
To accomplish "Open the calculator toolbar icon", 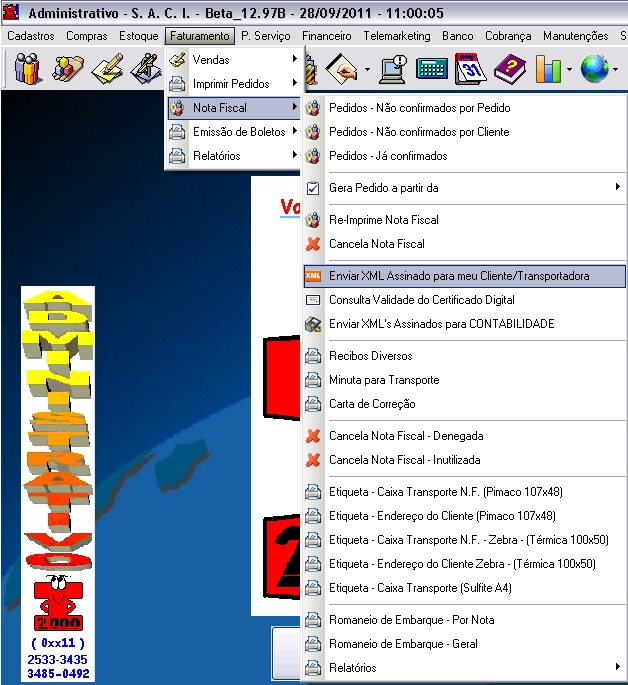I will (432, 69).
